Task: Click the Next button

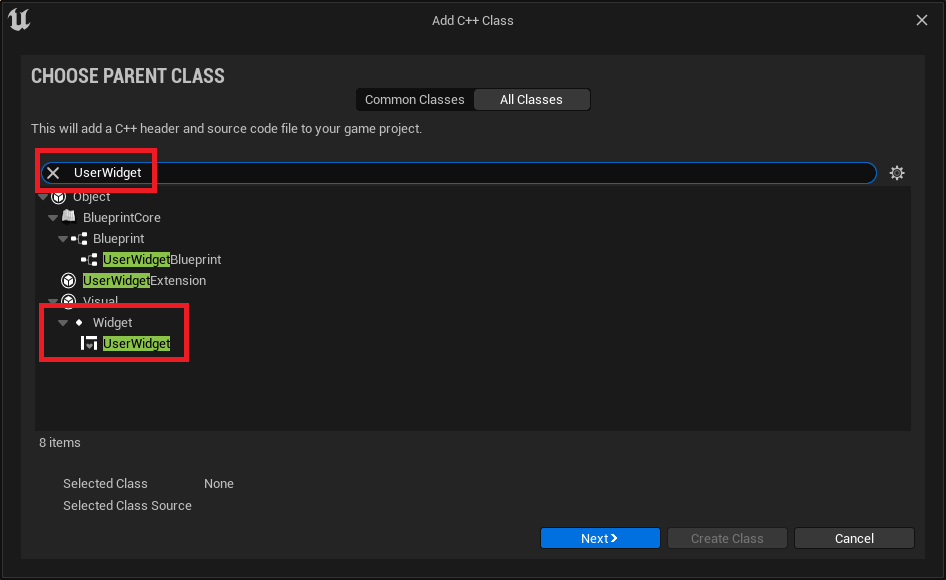Action: tap(600, 538)
